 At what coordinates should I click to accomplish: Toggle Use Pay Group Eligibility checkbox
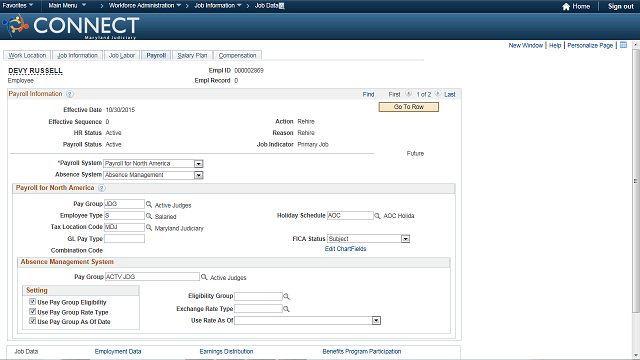tap(33, 302)
